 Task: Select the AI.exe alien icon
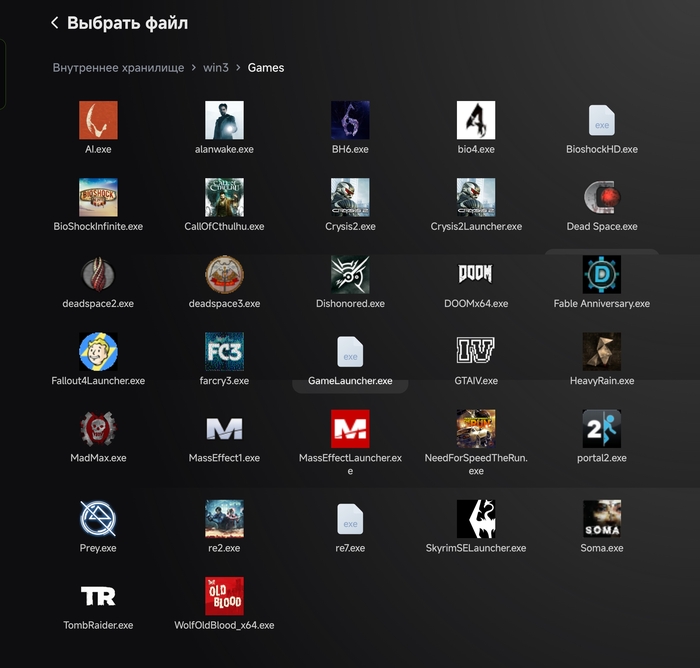pos(98,120)
